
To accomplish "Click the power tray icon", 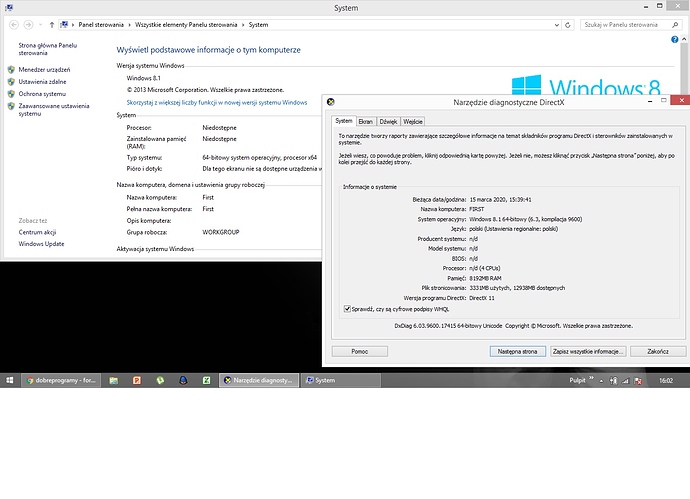I will [x=613, y=381].
